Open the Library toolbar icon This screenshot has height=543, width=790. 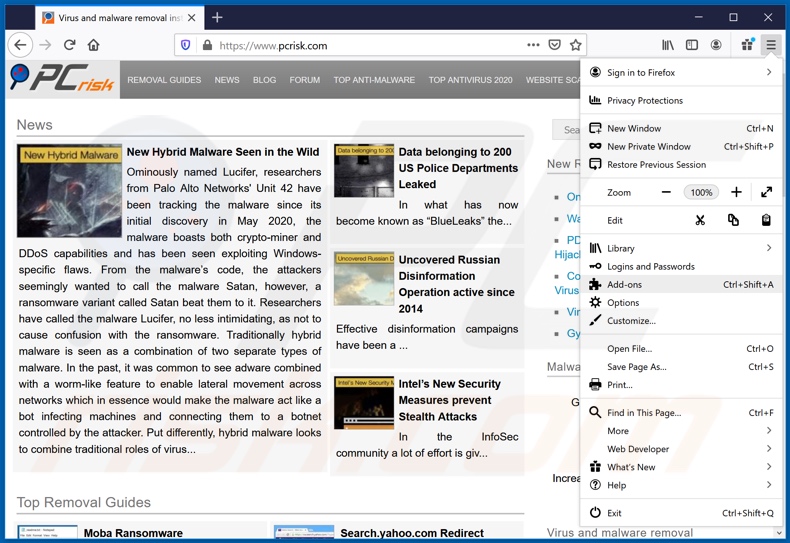click(x=667, y=45)
